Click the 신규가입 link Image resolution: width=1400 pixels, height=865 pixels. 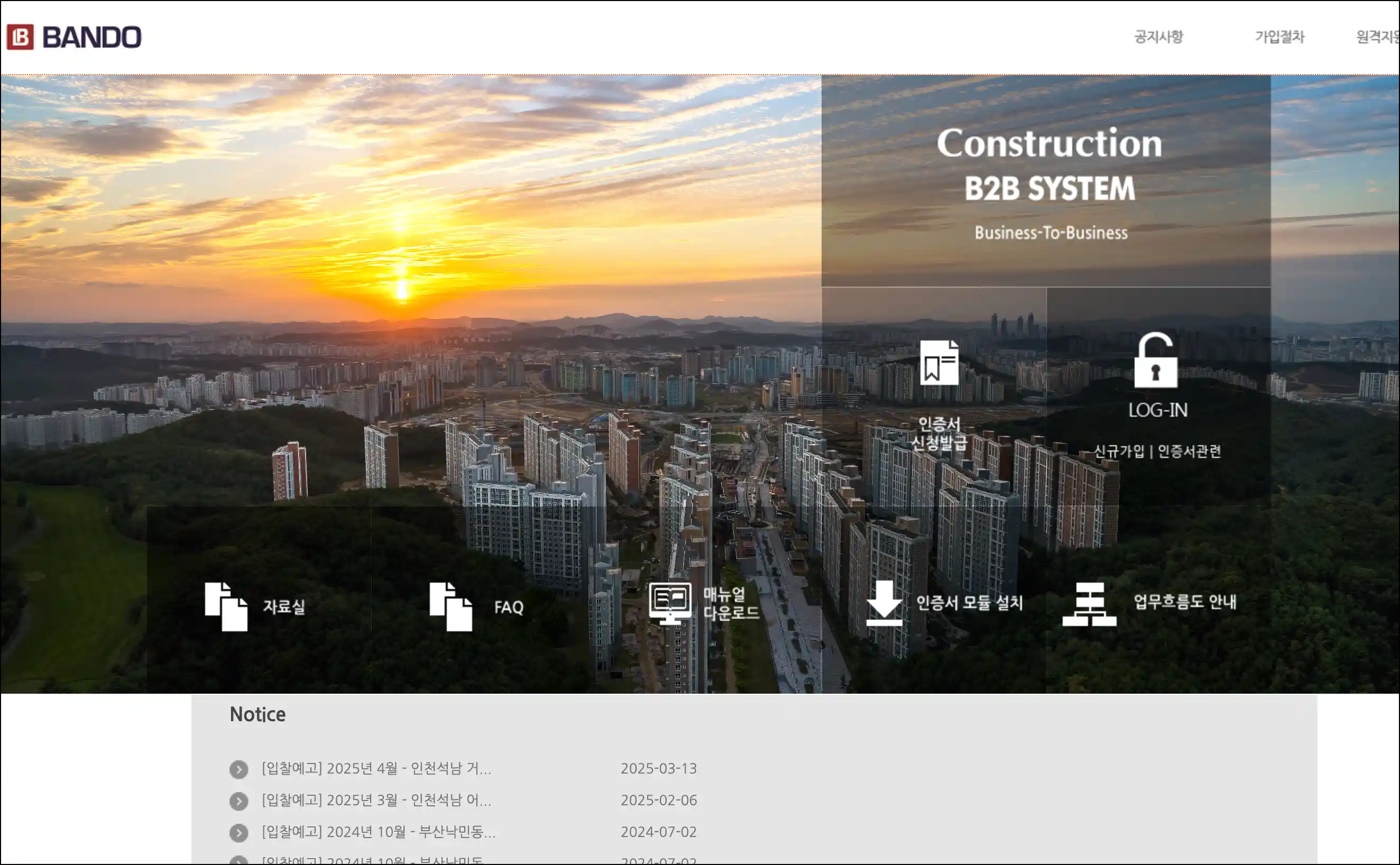pos(1119,452)
